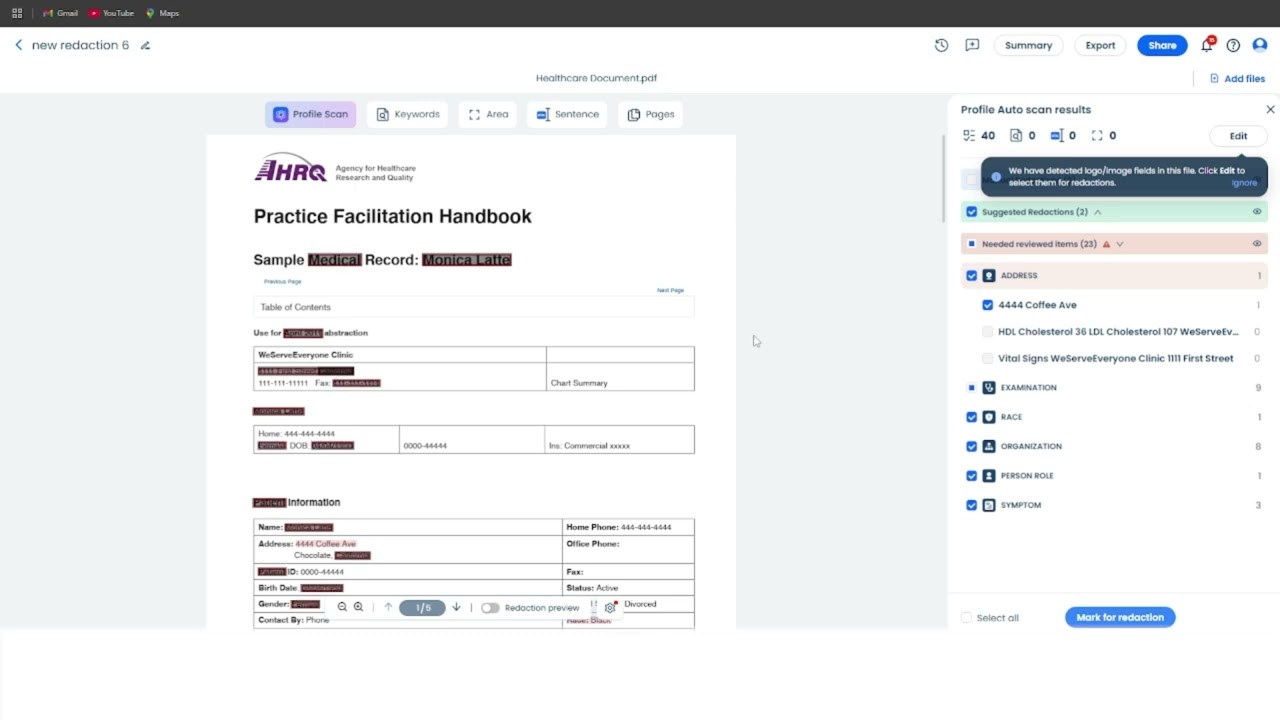
Task: Click the pencil icon to rename redaction
Action: (x=145, y=45)
